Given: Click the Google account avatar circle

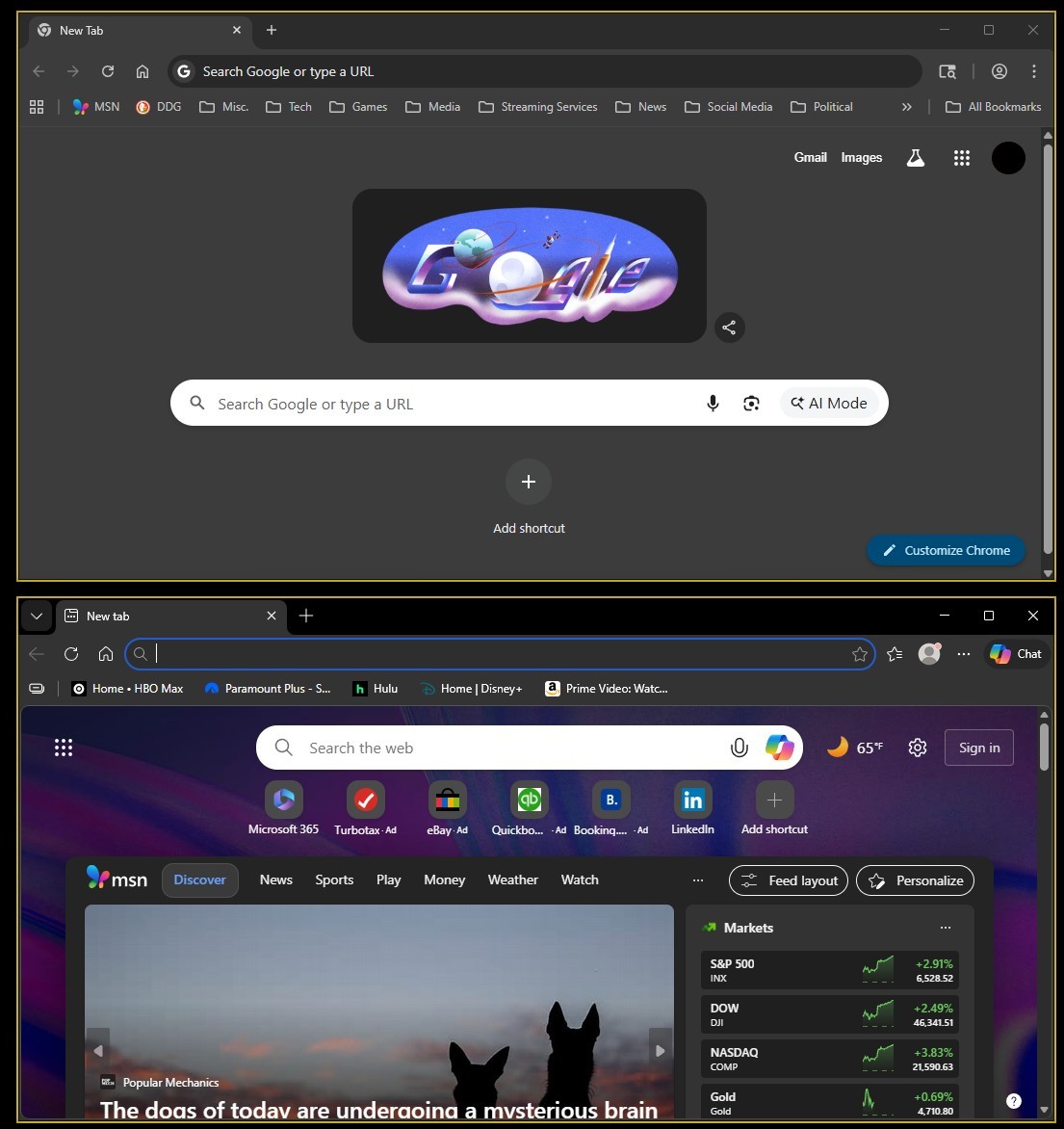Looking at the screenshot, I should pyautogui.click(x=1008, y=158).
